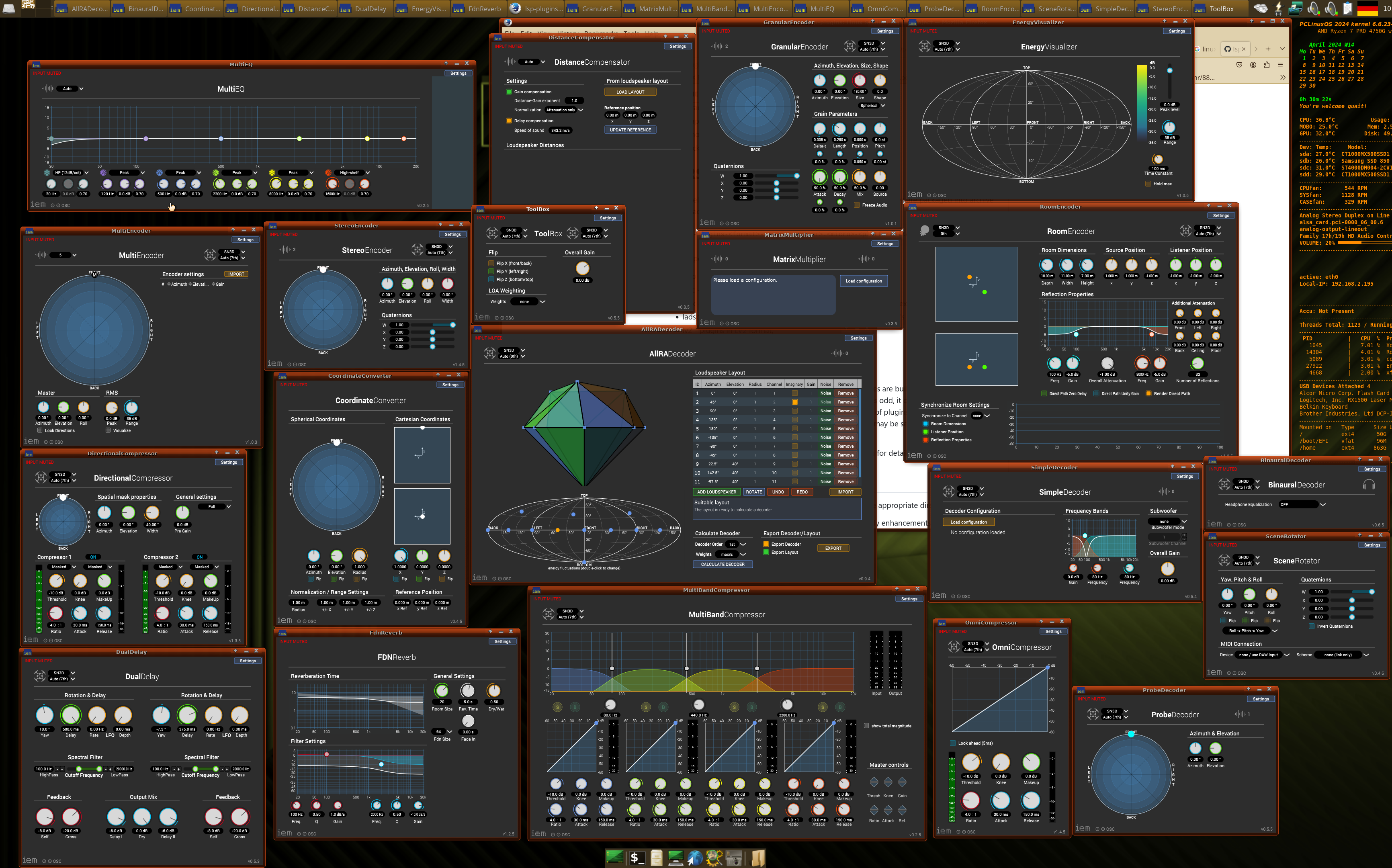Image resolution: width=1392 pixels, height=868 pixels.
Task: Click the W quaternion slider in SceneRotator
Action: 1352,592
